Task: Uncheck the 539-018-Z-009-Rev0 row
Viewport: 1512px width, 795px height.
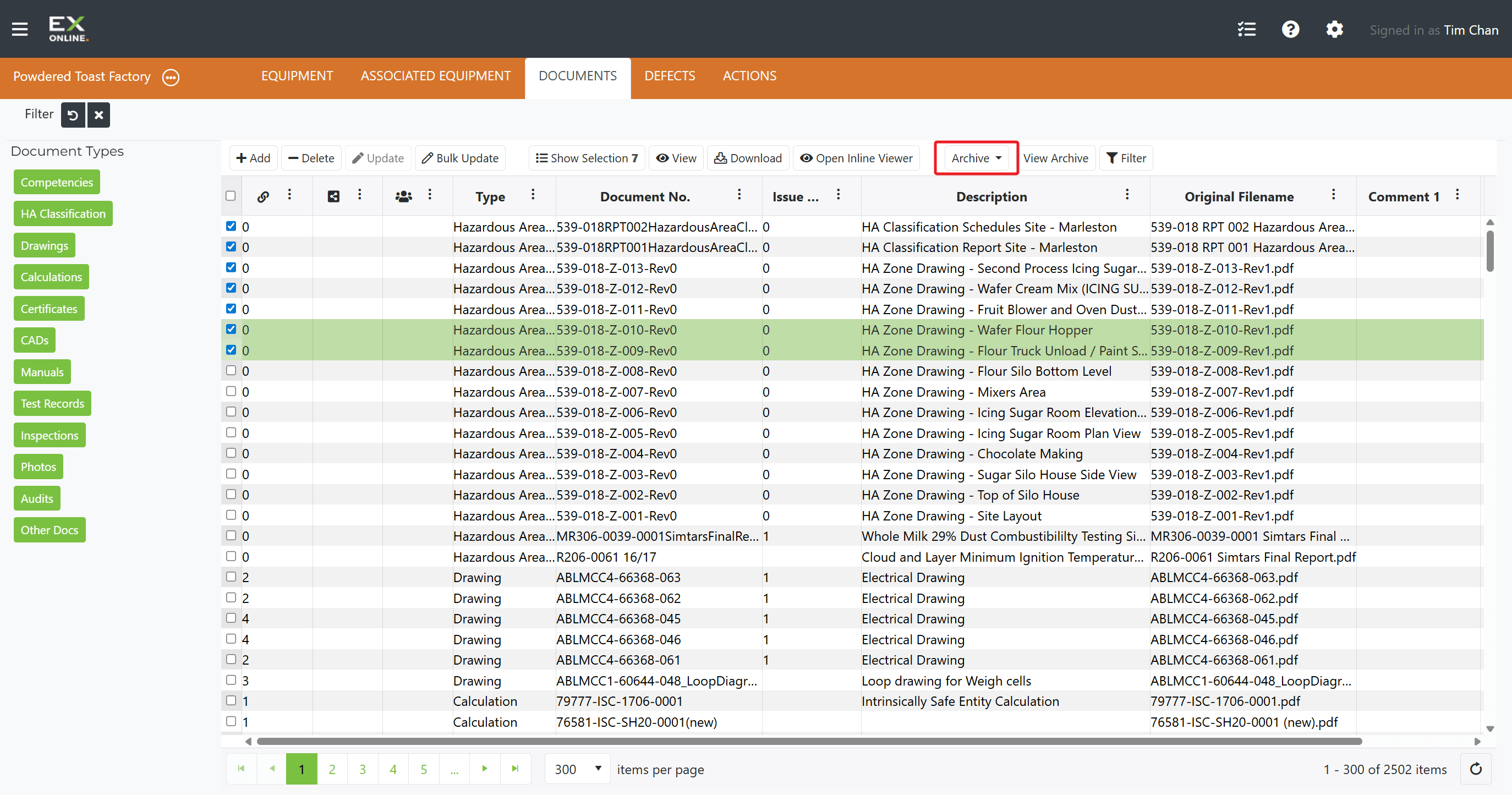Action: (x=231, y=350)
